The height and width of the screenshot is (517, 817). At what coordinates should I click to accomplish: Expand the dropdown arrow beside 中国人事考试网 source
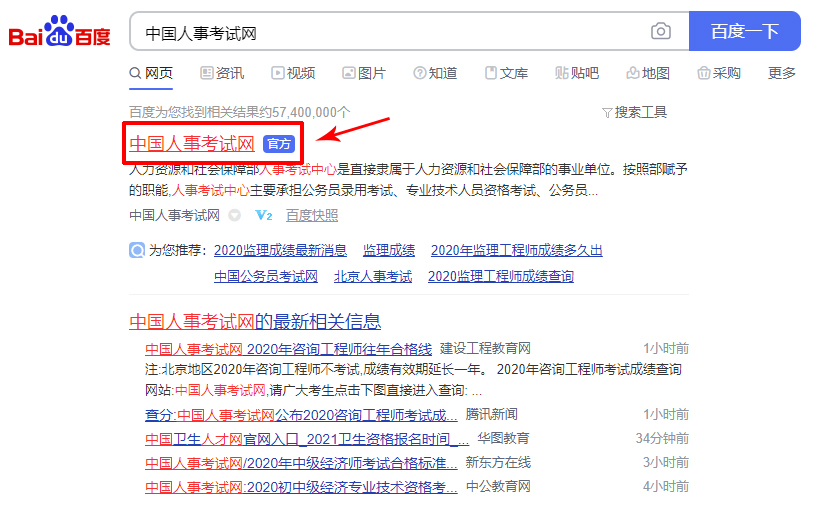point(235,215)
